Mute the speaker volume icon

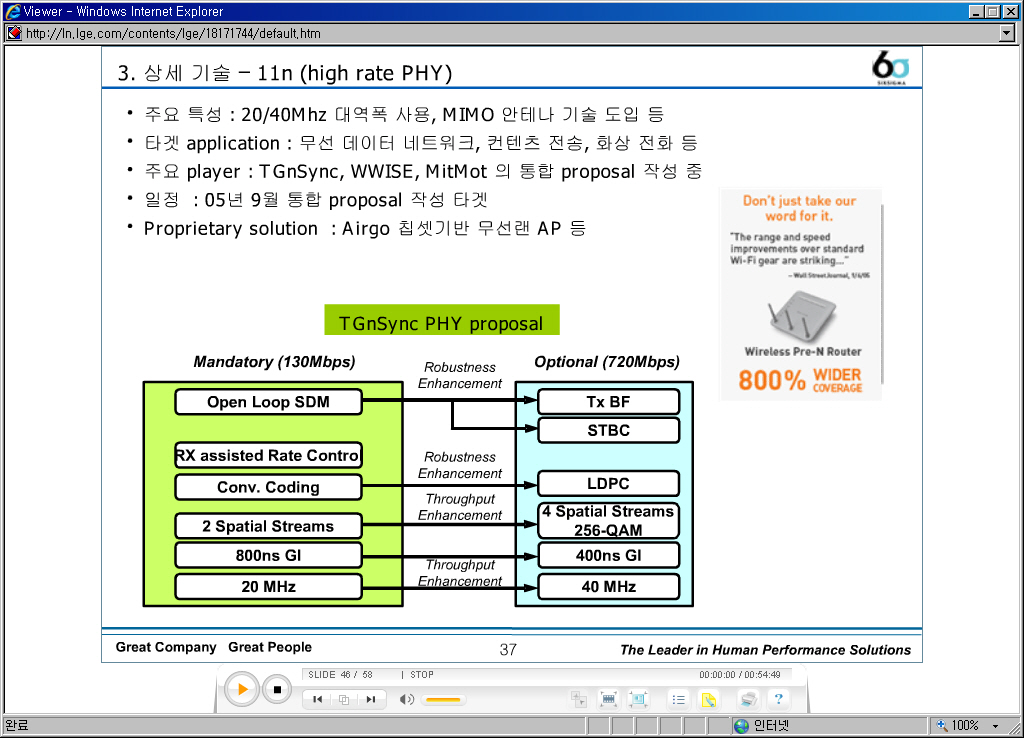pos(407,699)
